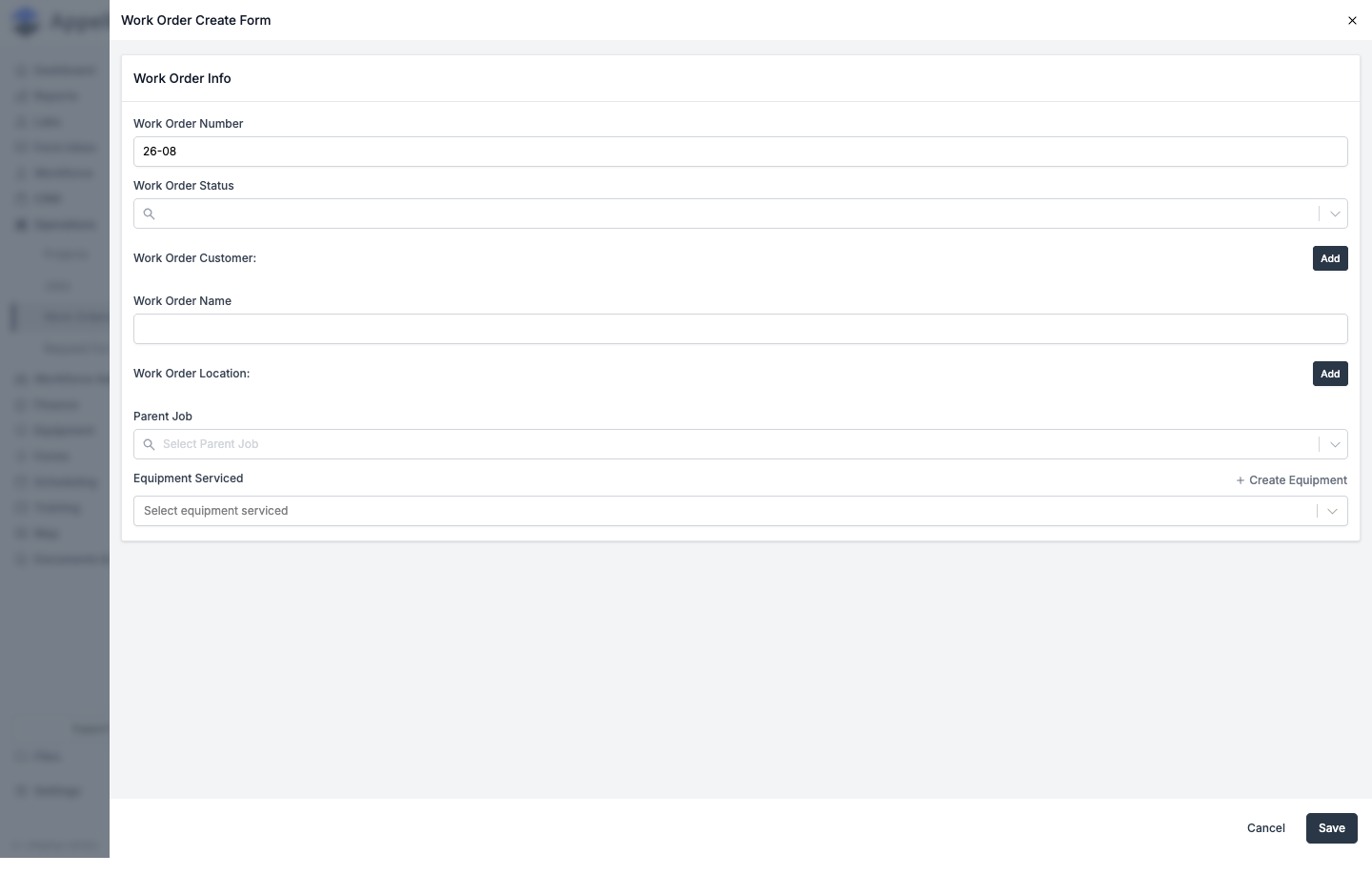
Task: Close the Work Order Create Form panel
Action: point(1352,20)
